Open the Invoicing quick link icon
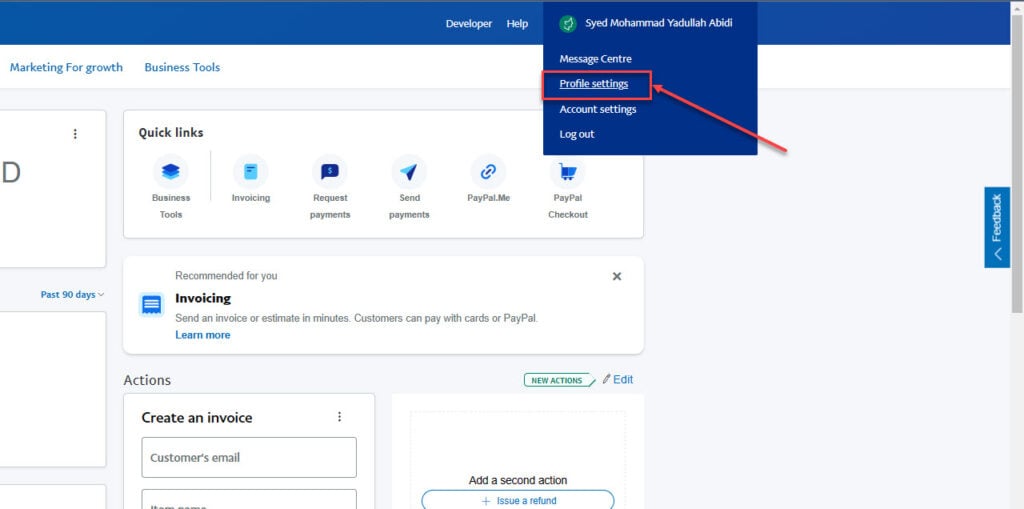The width and height of the screenshot is (1024, 509). click(251, 172)
